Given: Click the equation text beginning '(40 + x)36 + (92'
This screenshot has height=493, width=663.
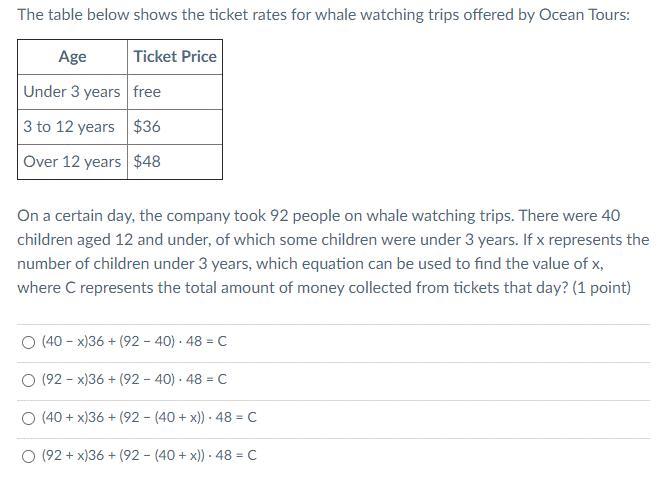Looking at the screenshot, I should pyautogui.click(x=149, y=418).
